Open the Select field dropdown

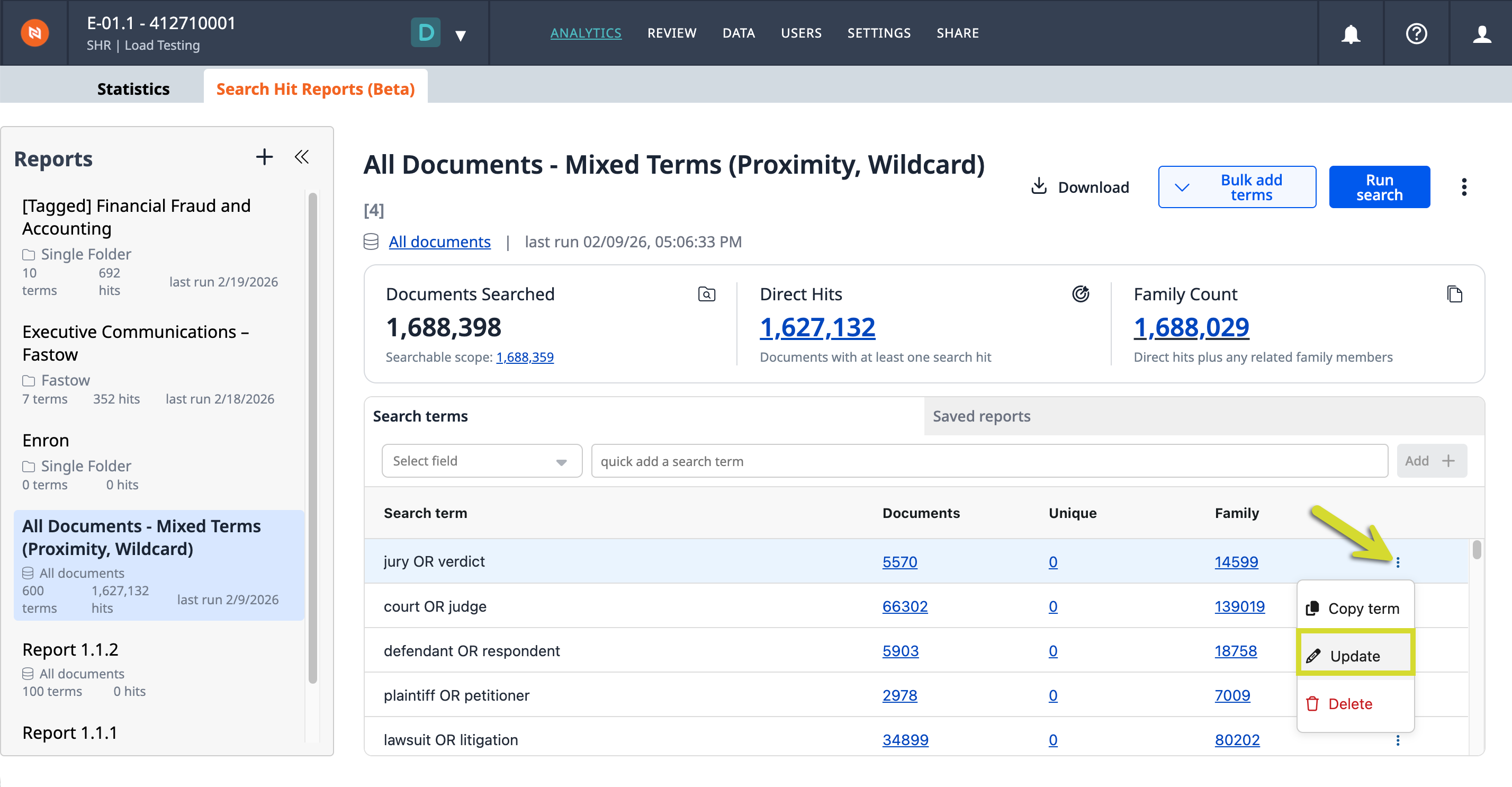point(481,461)
